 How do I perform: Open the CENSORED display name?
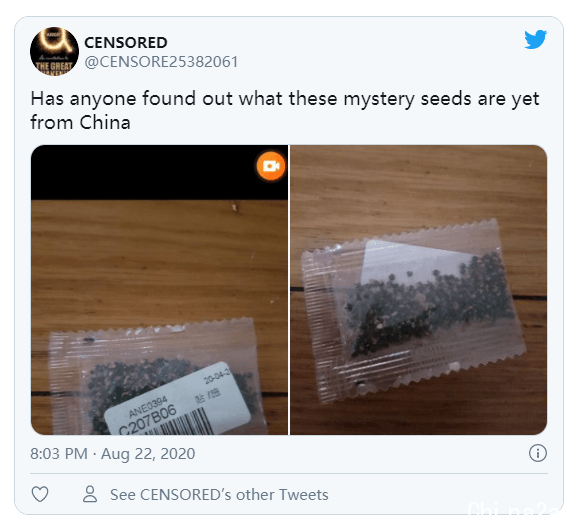[x=126, y=42]
